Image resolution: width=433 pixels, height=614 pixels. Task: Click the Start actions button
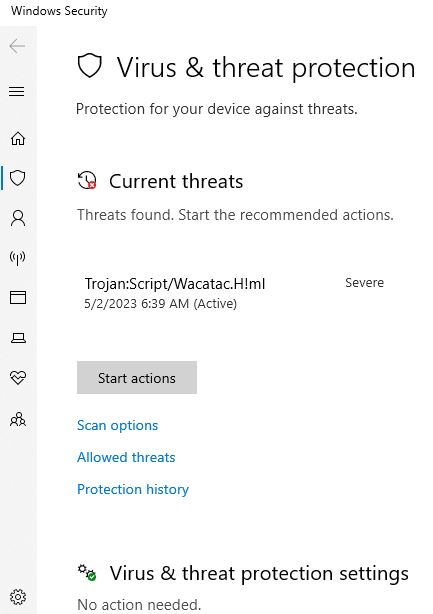(137, 377)
